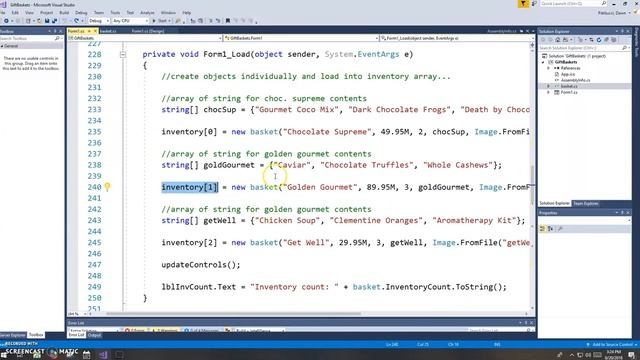The width and height of the screenshot is (640, 360).
Task: Open the GiftBaskets.Form1 type navigation dropdown
Action: coord(301,38)
